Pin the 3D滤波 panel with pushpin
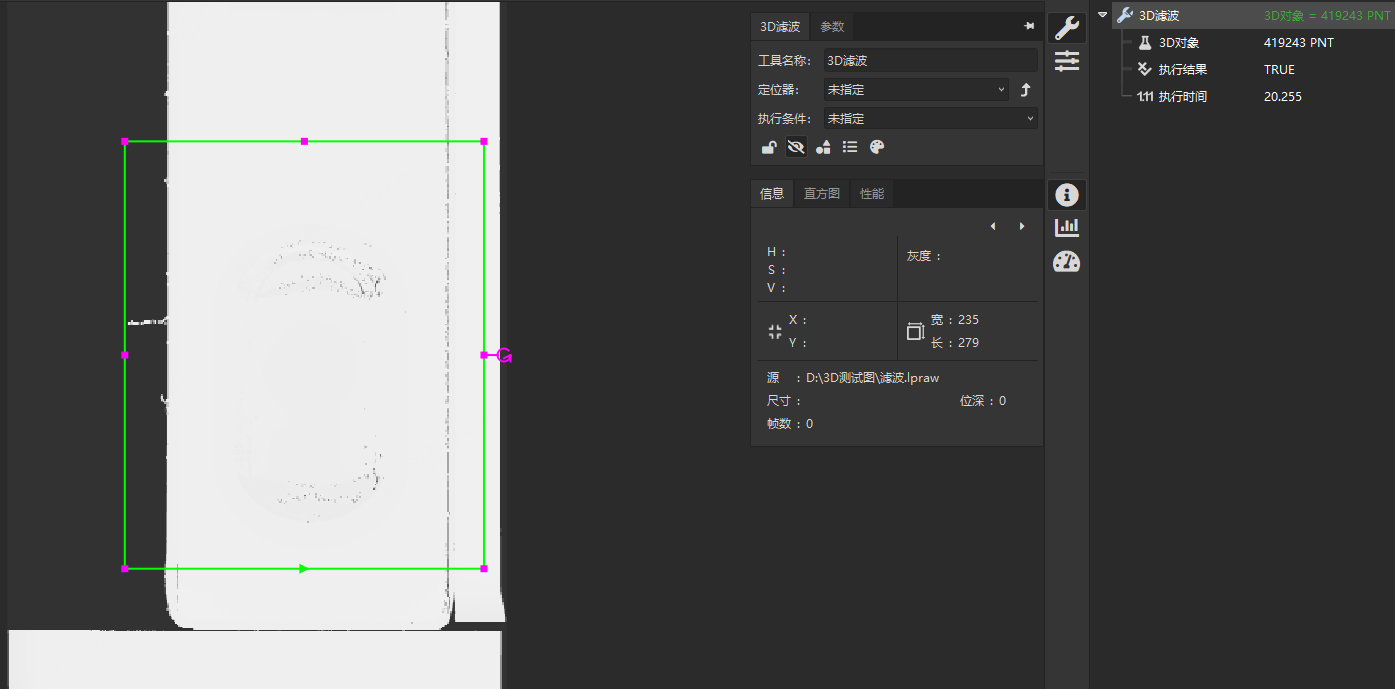This screenshot has width=1395, height=689. click(1029, 26)
